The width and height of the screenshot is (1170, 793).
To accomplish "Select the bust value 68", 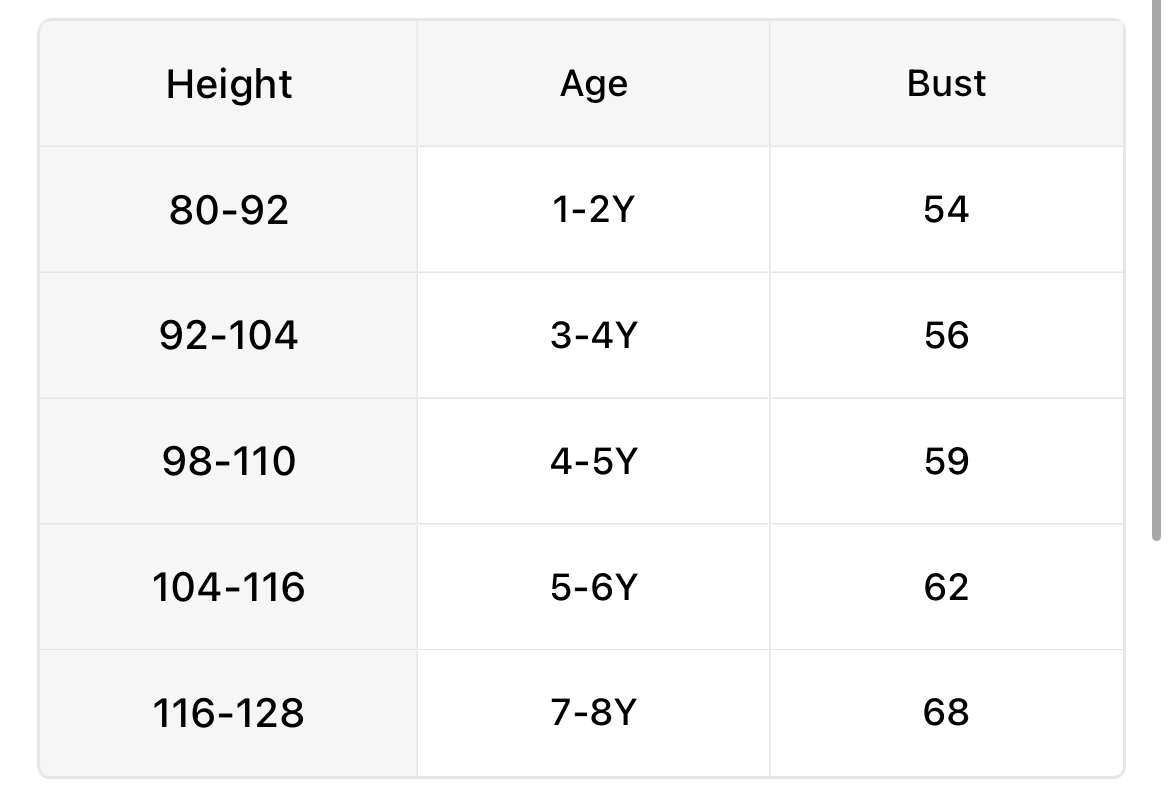I will point(946,713).
